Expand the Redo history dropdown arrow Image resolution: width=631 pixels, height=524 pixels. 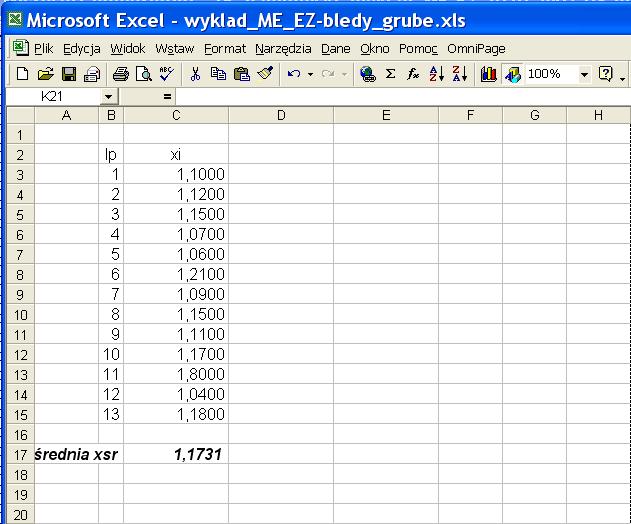tap(344, 74)
